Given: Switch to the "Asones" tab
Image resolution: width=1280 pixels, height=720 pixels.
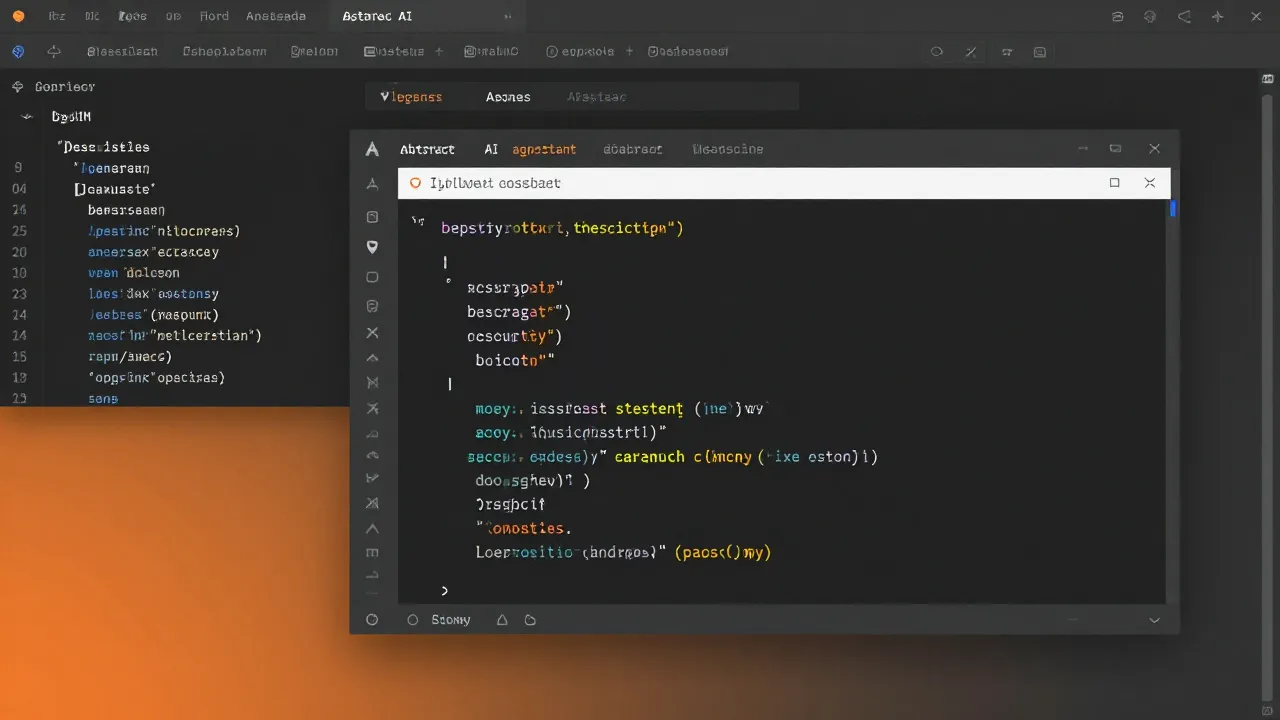Looking at the screenshot, I should pyautogui.click(x=508, y=97).
